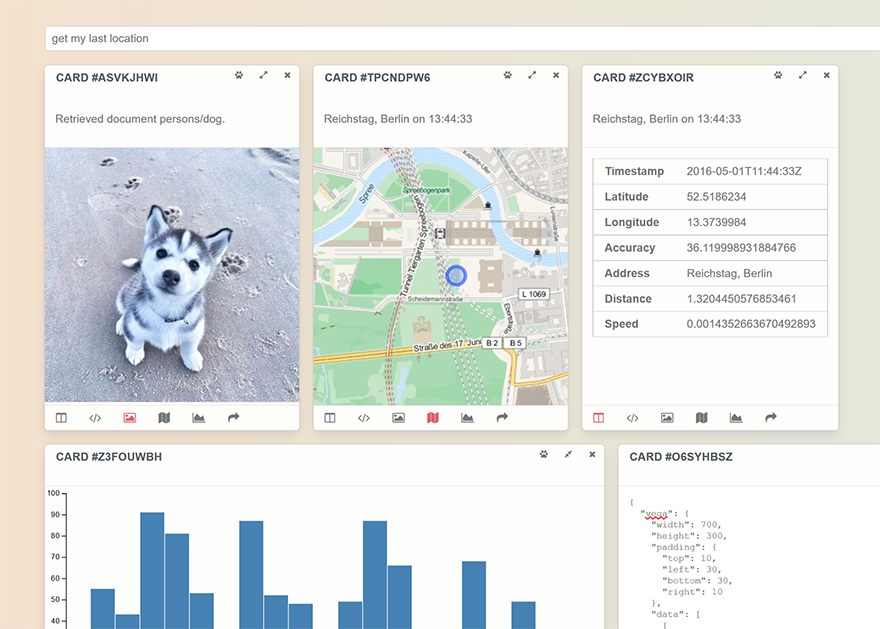This screenshot has width=880, height=629.
Task: Click the 'L 1069' road label on map
Action: pos(534,294)
